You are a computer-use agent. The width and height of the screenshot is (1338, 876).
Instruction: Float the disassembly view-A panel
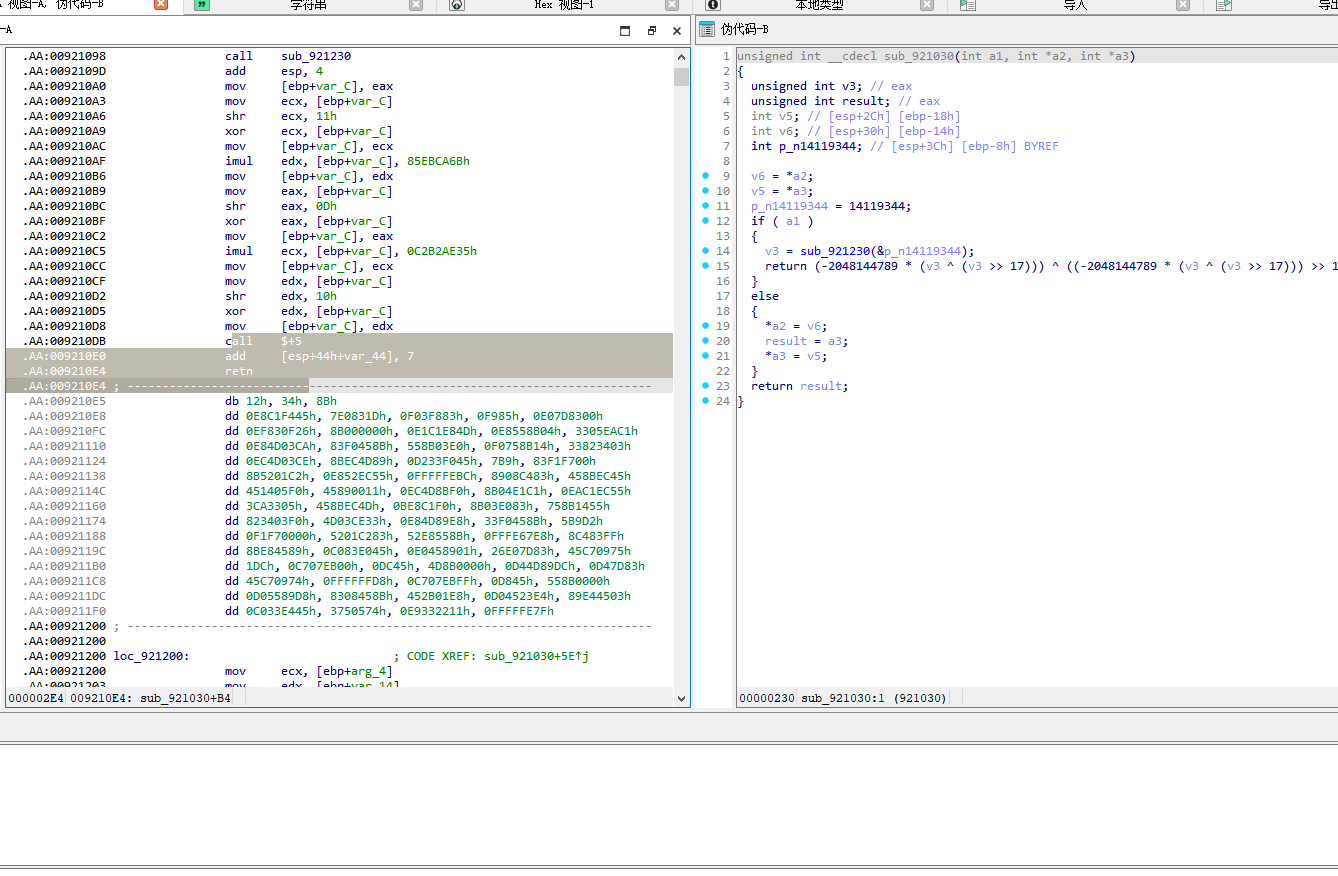pos(651,30)
